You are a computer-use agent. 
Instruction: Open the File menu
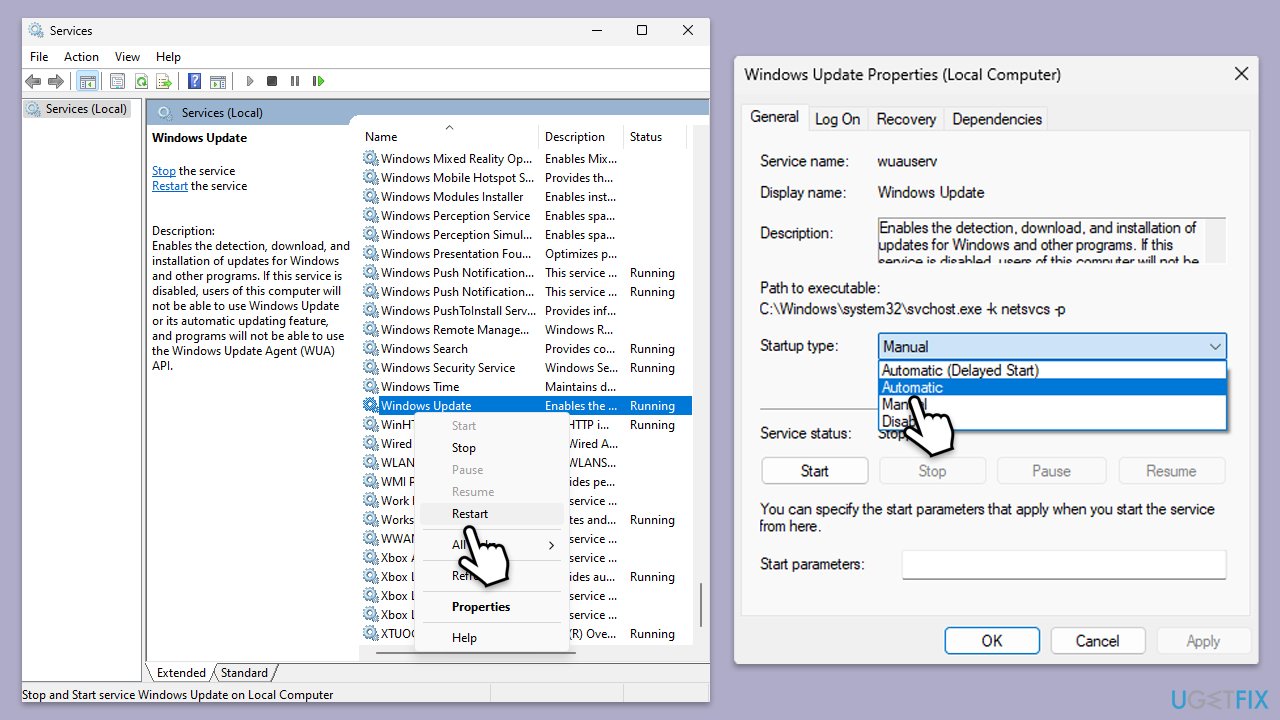coord(39,57)
